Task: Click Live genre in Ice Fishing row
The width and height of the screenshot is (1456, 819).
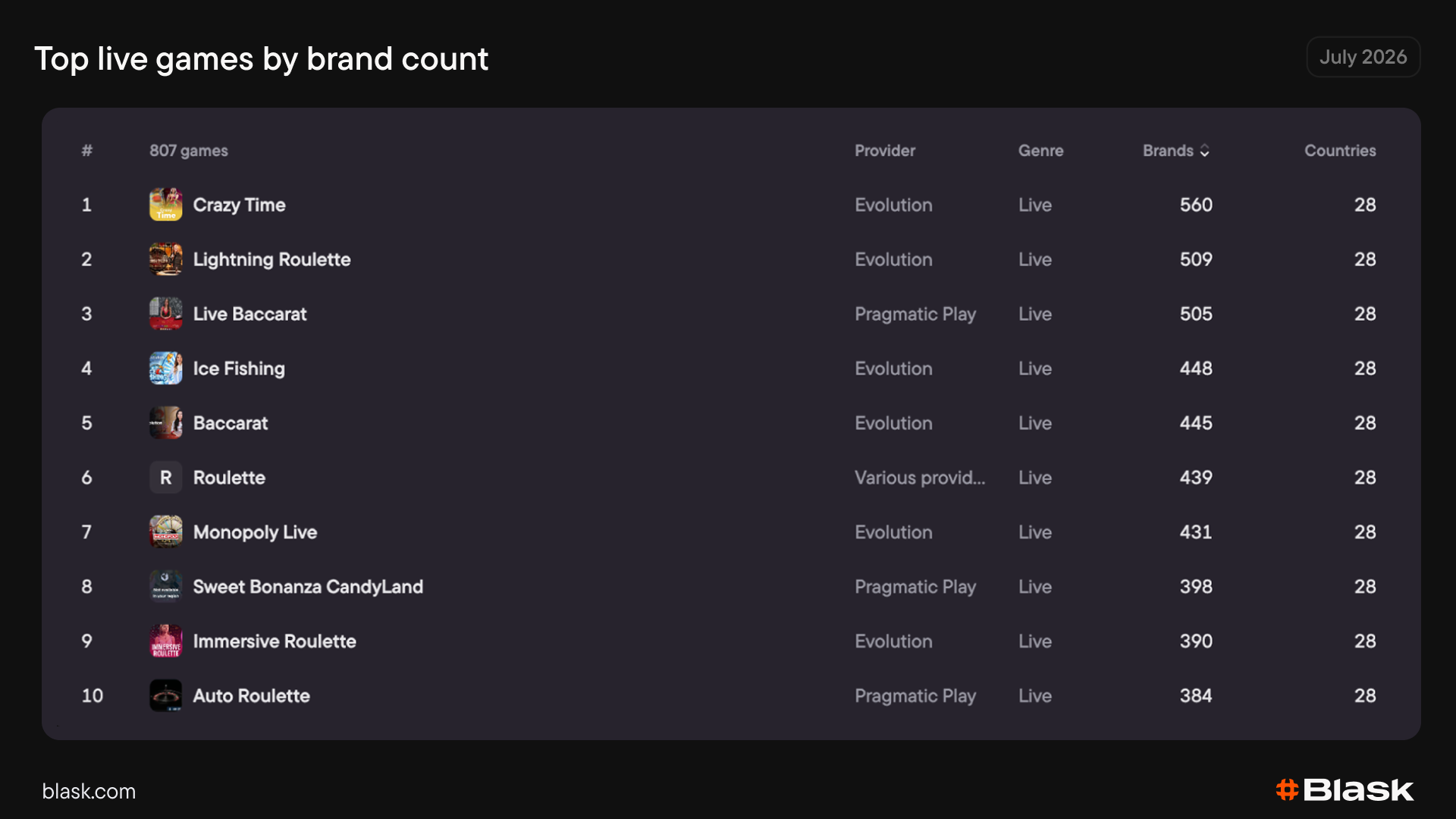Action: pyautogui.click(x=1035, y=369)
